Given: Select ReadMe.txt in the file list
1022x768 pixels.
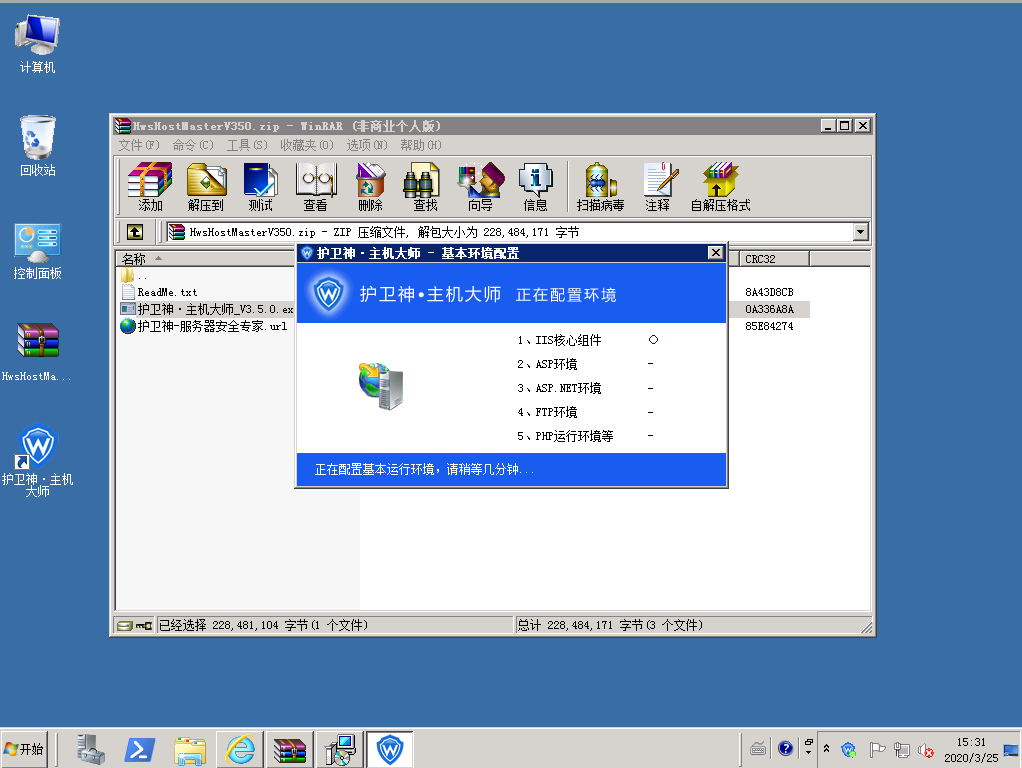Looking at the screenshot, I should click(167, 292).
